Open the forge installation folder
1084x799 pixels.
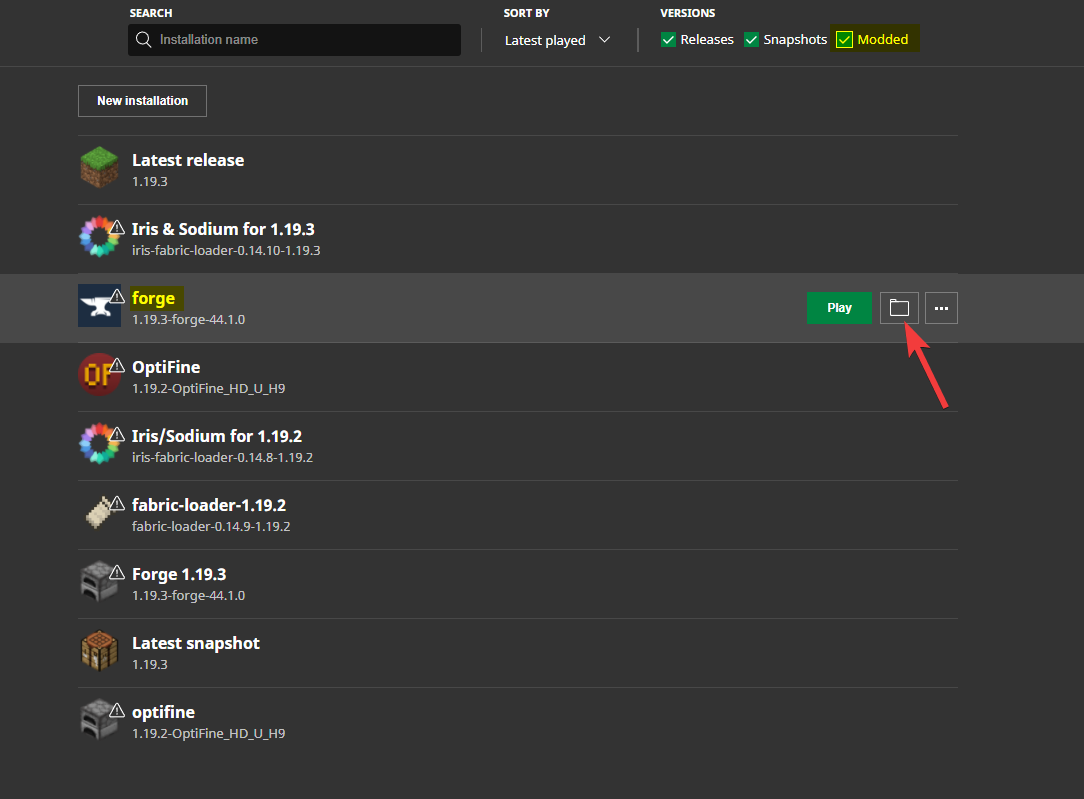(x=898, y=307)
